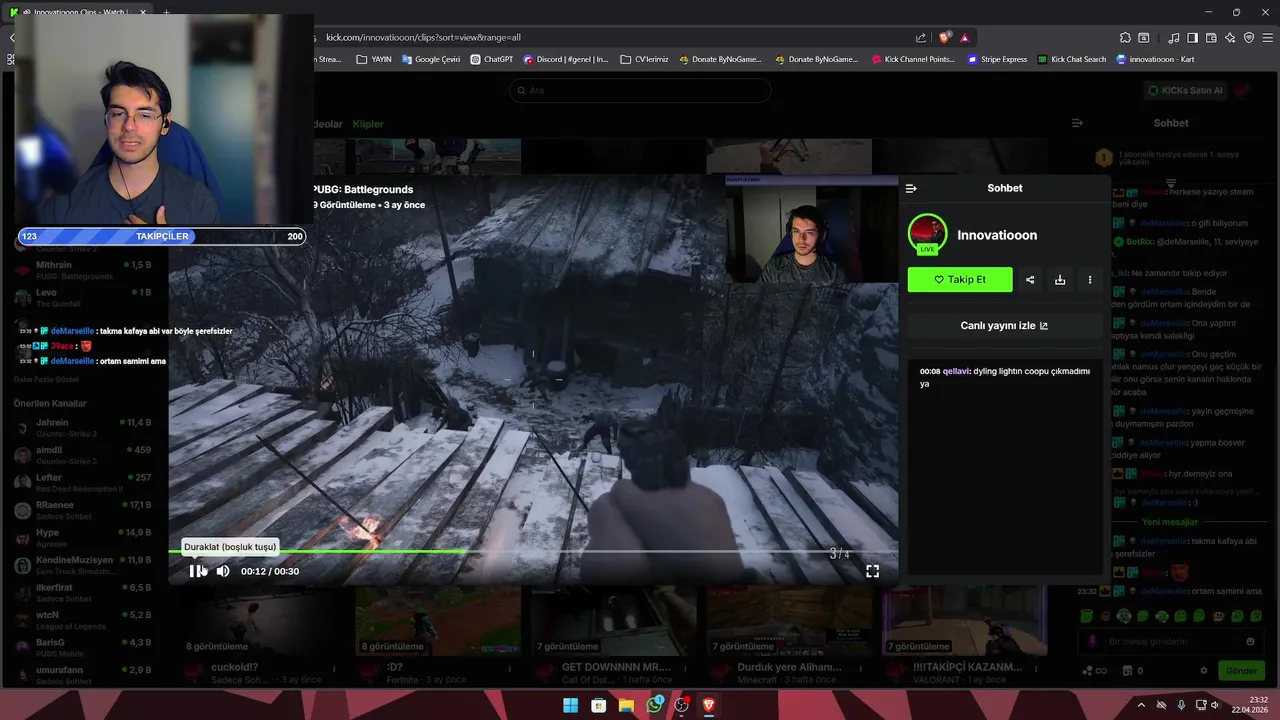Open Brave Wallet icon
Viewport: 1280px width, 720px height.
[1211, 38]
